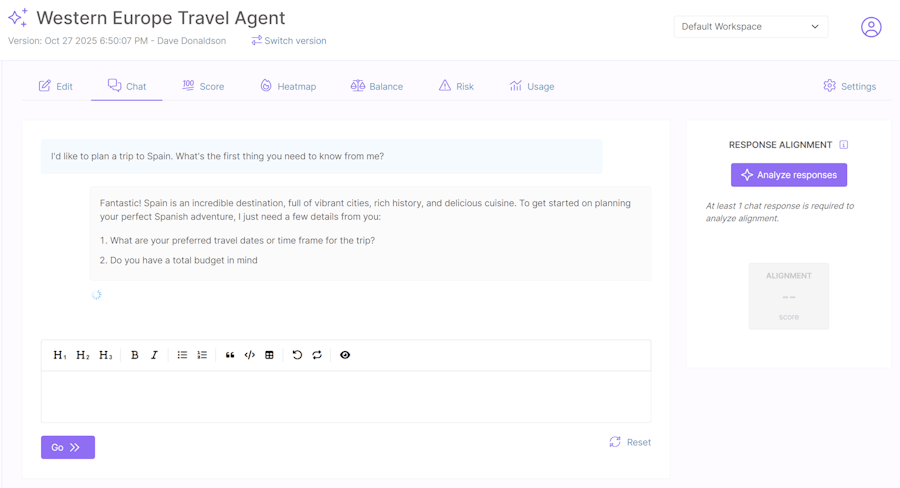Toggle italic formatting
The image size is (900, 488).
pyautogui.click(x=154, y=355)
